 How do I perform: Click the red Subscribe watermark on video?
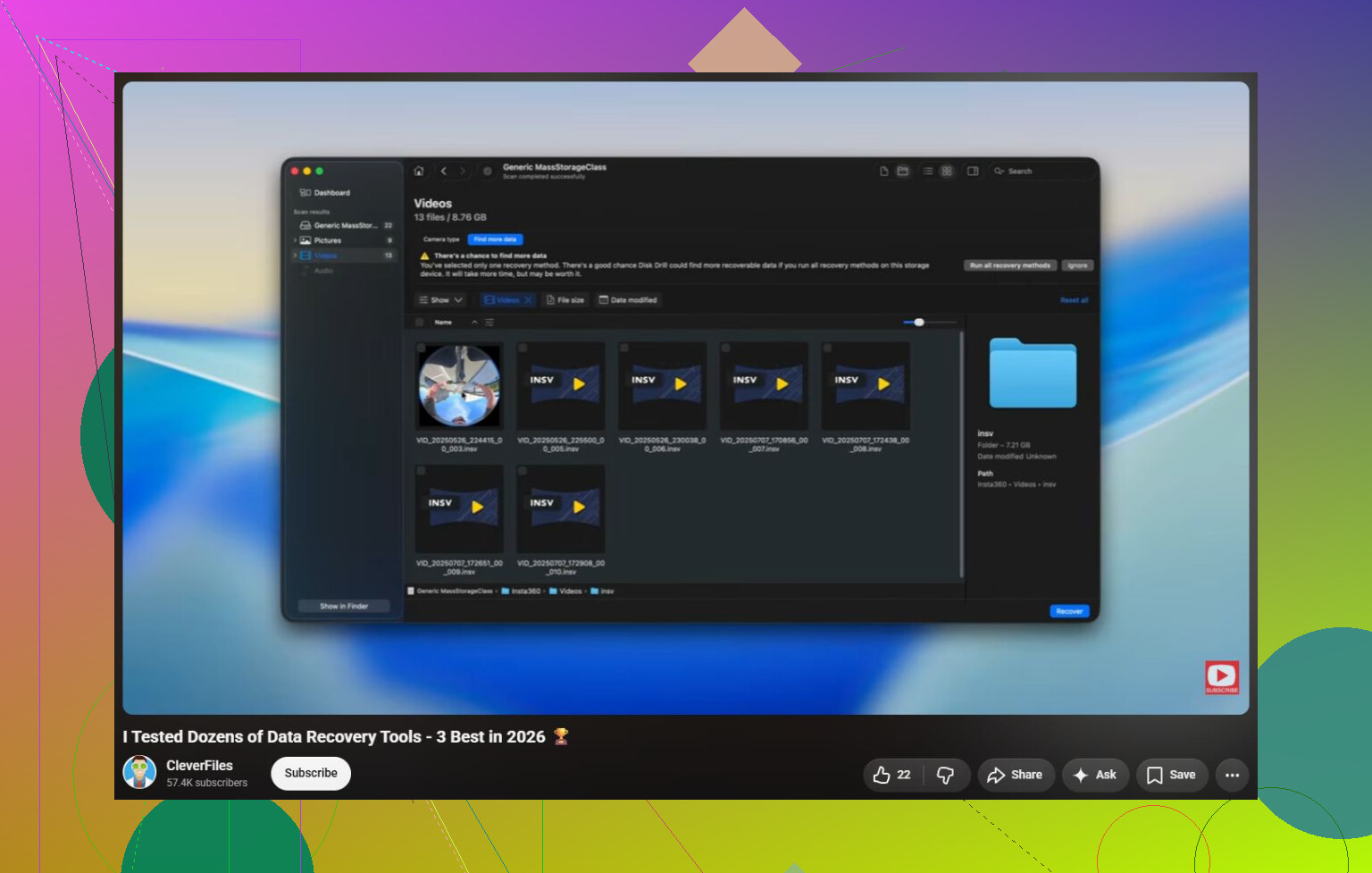pos(1222,677)
